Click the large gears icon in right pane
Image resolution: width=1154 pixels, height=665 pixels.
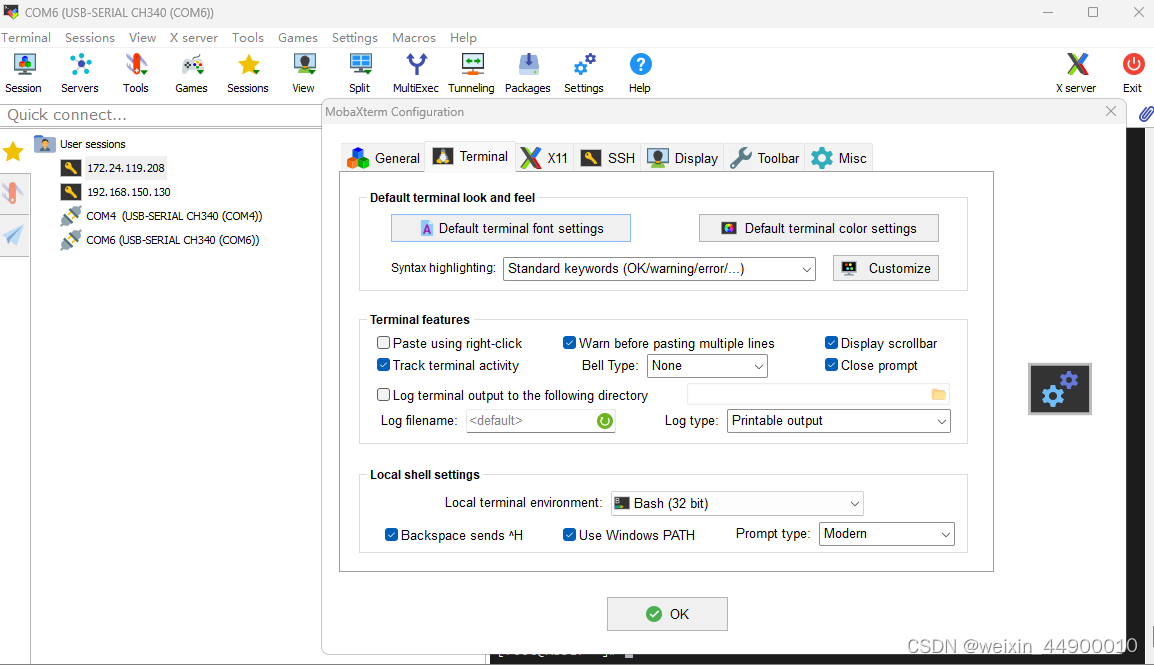click(x=1060, y=388)
